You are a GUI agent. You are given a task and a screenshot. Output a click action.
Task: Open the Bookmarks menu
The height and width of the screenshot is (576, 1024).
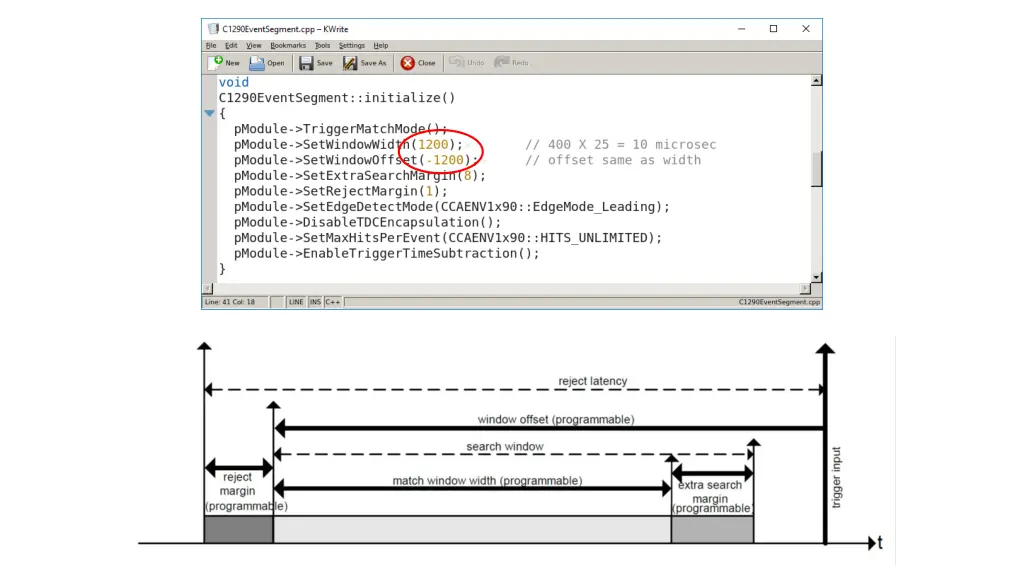click(288, 45)
